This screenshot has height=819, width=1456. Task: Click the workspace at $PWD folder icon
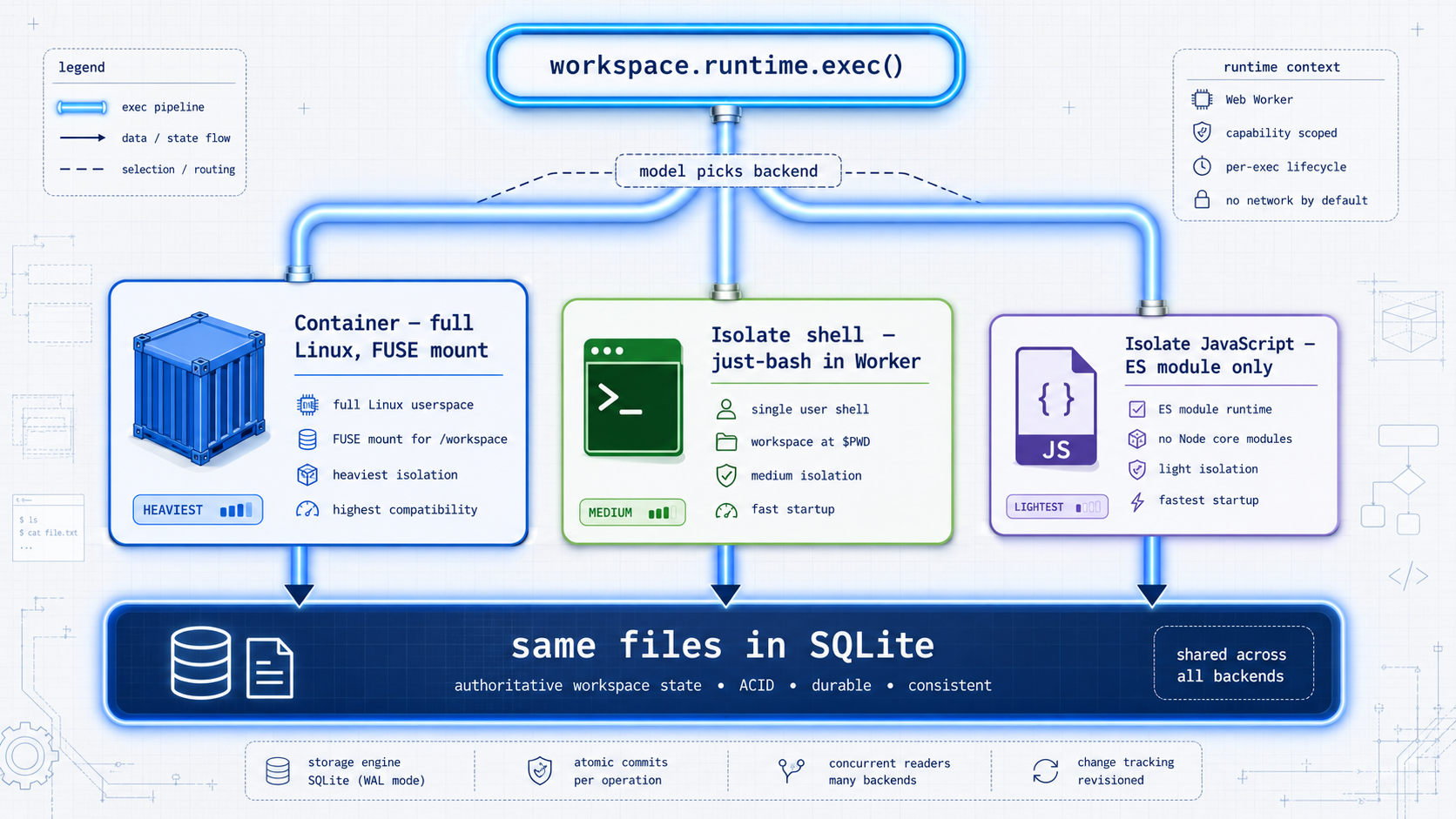pos(726,441)
